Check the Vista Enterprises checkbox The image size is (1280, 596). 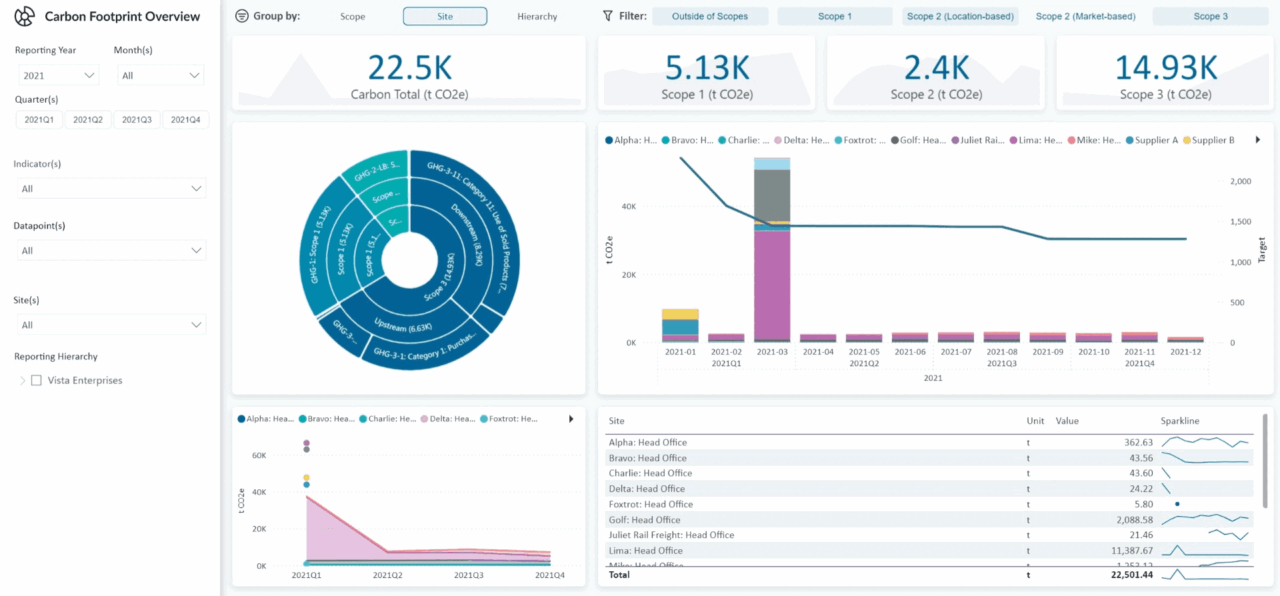[36, 380]
